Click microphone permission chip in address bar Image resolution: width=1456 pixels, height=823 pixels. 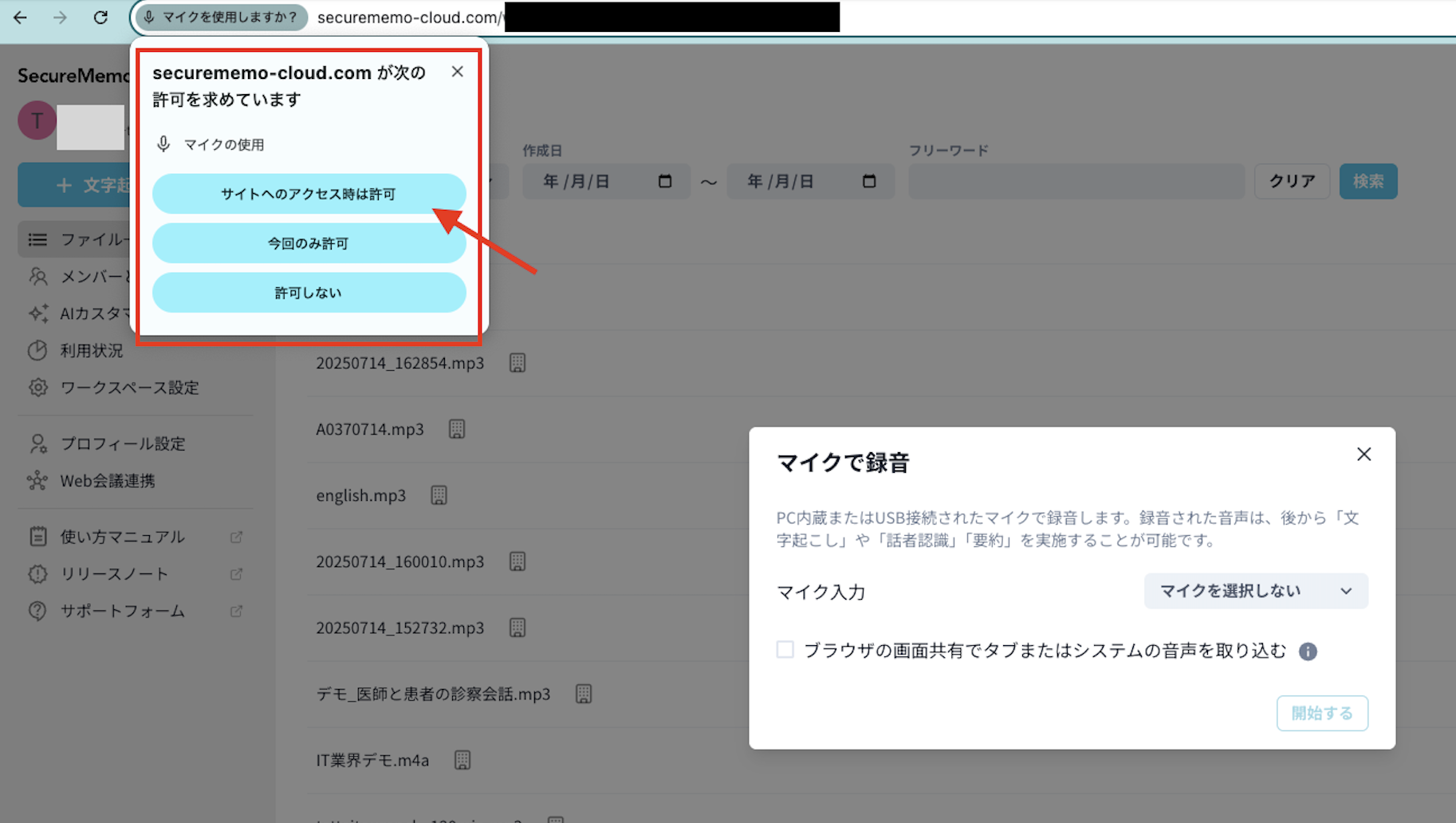[221, 18]
